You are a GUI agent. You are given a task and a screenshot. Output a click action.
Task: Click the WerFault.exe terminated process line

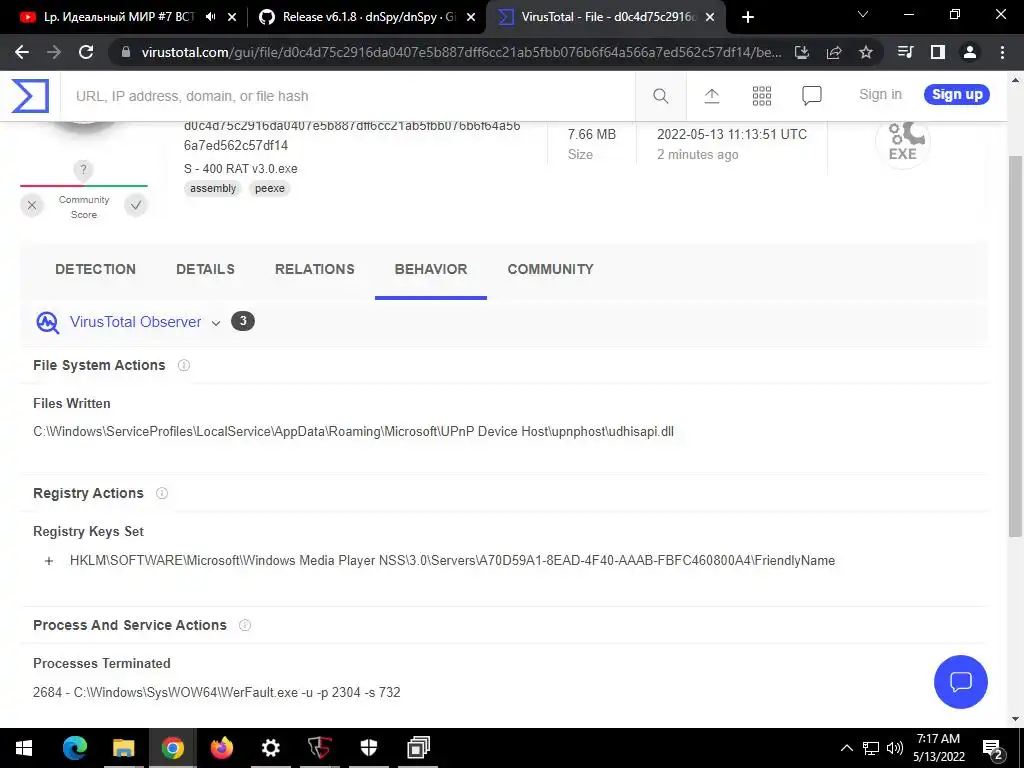(x=217, y=692)
